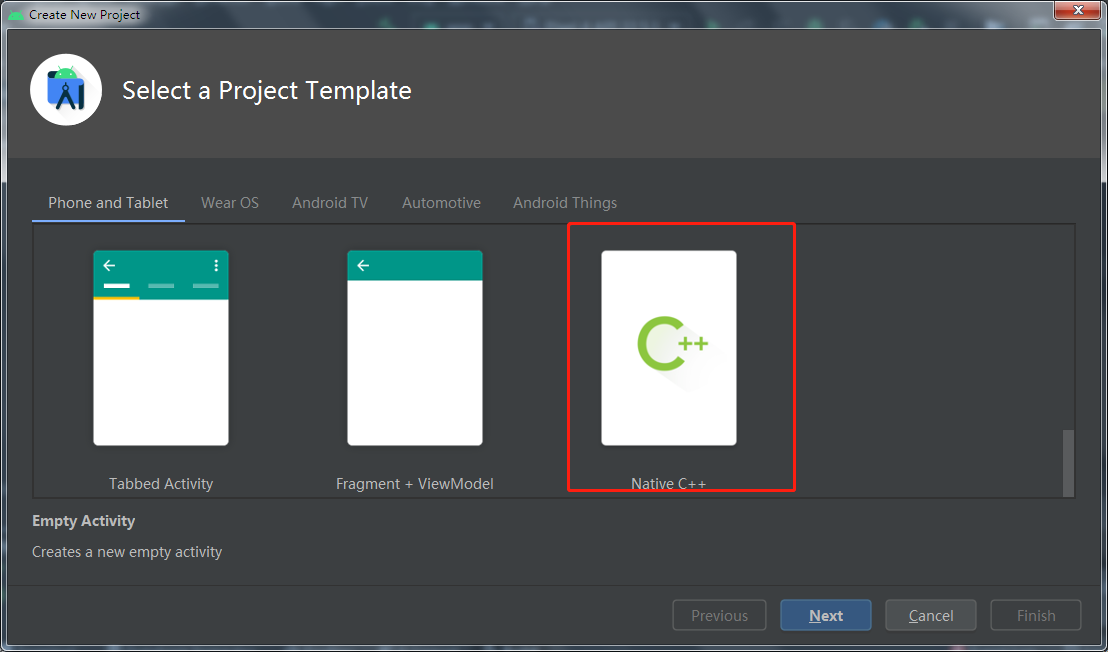Click 'Creates a new empty activity' text
The width and height of the screenshot is (1108, 652).
(127, 552)
